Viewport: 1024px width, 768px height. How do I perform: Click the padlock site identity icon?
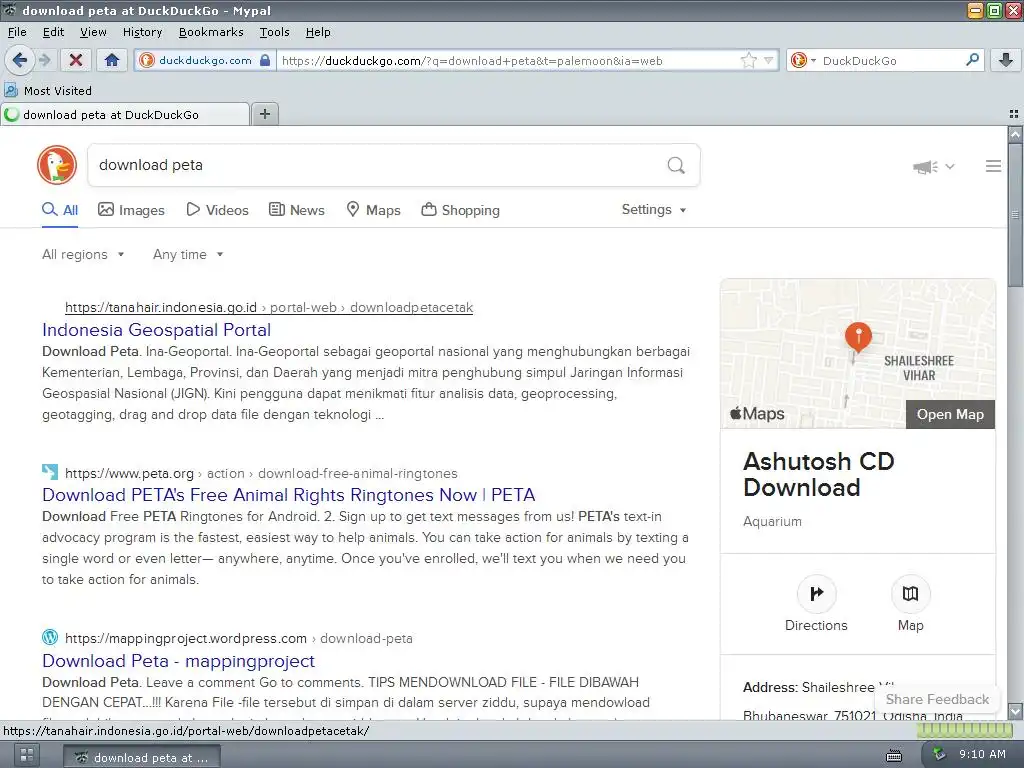tap(265, 60)
